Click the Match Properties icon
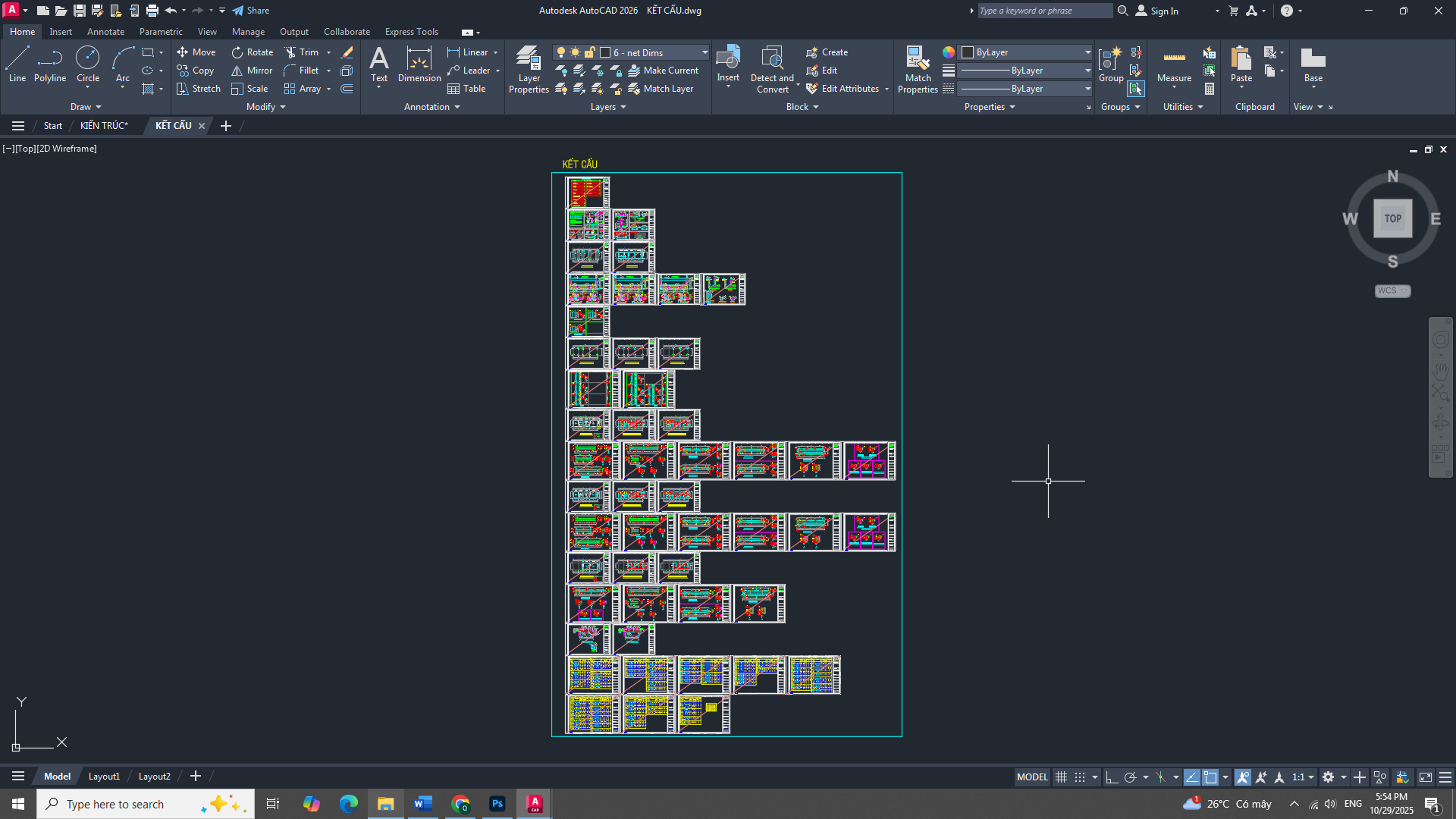Viewport: 1456px width, 819px height. click(918, 69)
